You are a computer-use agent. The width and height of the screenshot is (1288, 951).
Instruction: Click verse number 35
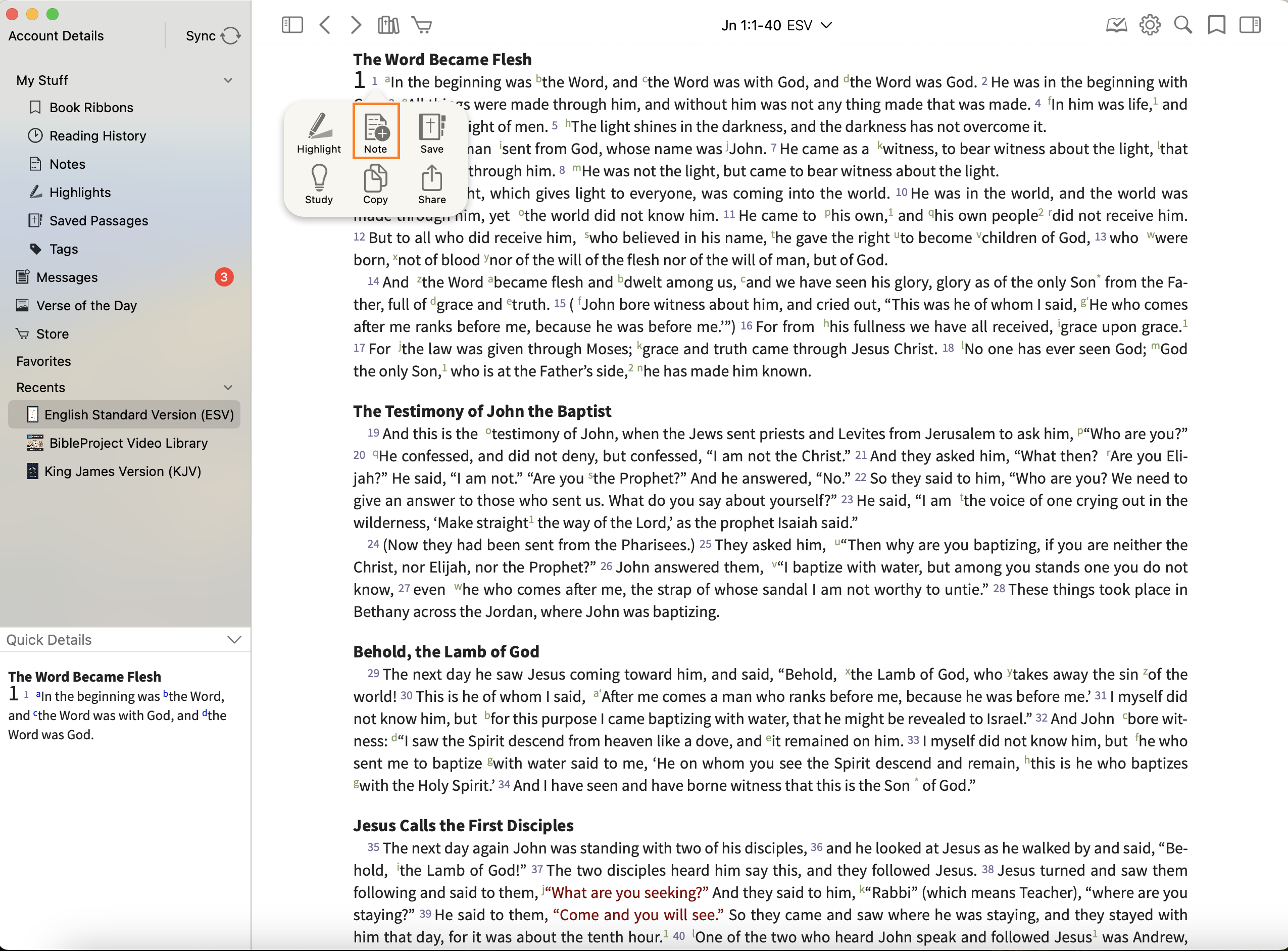pyautogui.click(x=373, y=847)
